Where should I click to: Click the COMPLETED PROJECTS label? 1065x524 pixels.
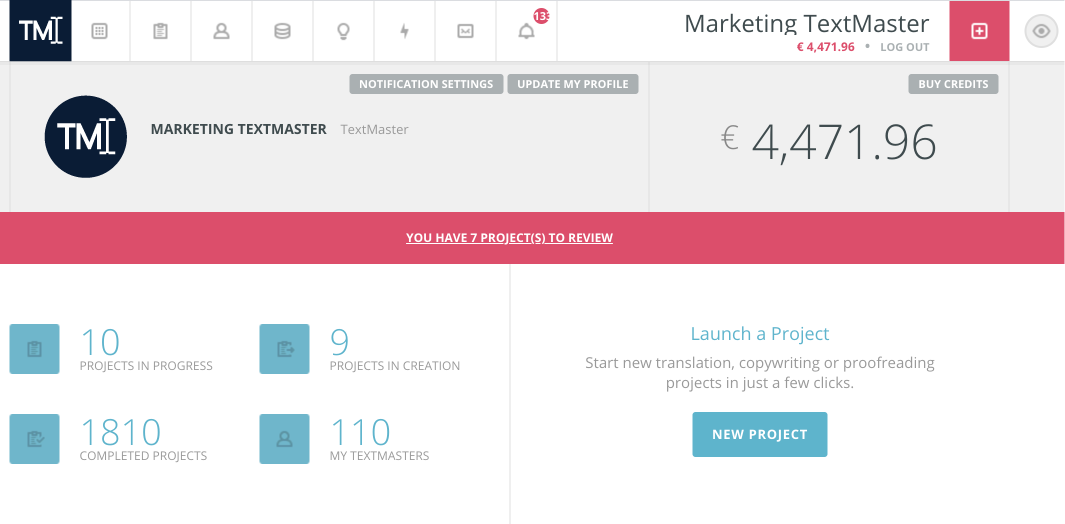click(143, 456)
